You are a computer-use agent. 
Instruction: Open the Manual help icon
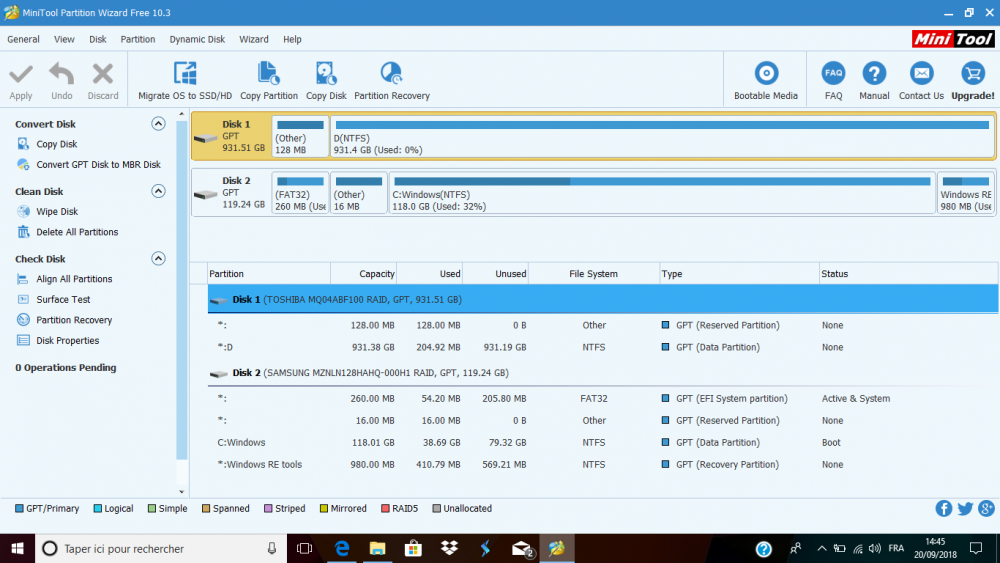[874, 74]
